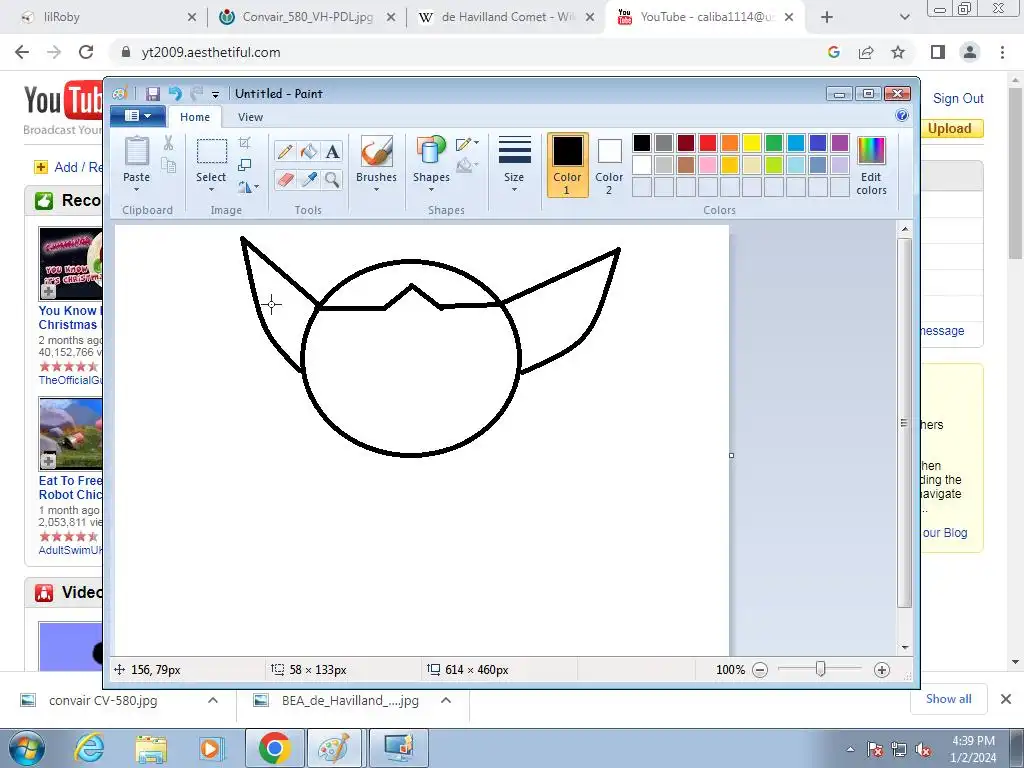Open Internet Explorer from taskbar
This screenshot has height=768, width=1024.
(x=89, y=748)
